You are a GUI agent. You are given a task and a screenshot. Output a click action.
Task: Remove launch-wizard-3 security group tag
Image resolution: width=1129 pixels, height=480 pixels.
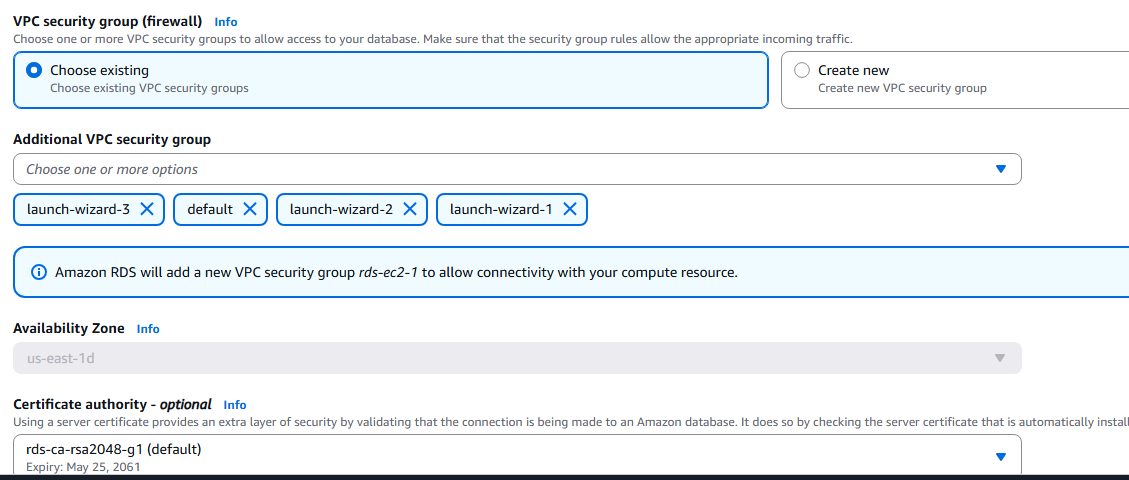[147, 209]
